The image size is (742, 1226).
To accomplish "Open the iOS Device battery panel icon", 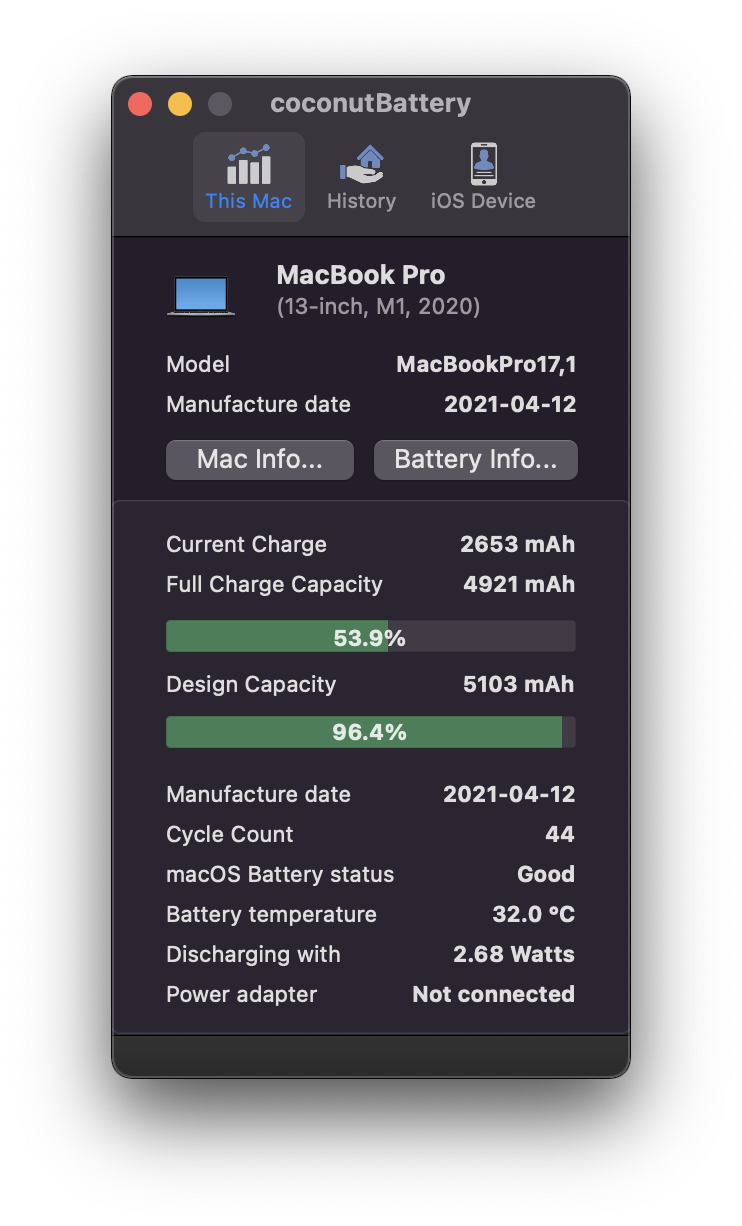I will [x=483, y=163].
